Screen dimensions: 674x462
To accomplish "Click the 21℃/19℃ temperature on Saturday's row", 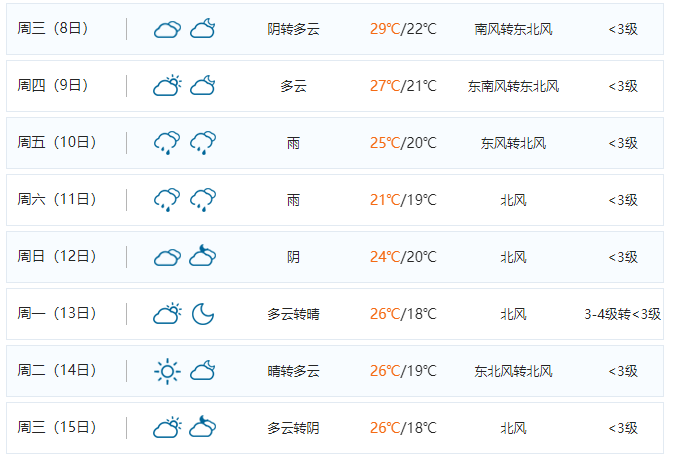I will pos(403,200).
